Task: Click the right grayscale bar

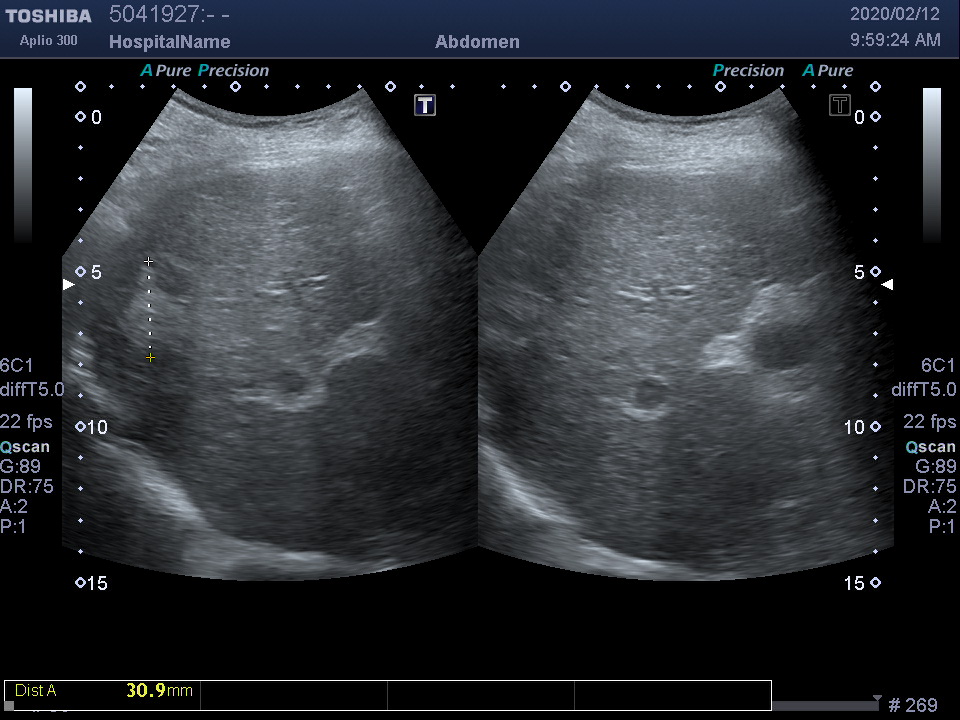Action: pos(932,165)
